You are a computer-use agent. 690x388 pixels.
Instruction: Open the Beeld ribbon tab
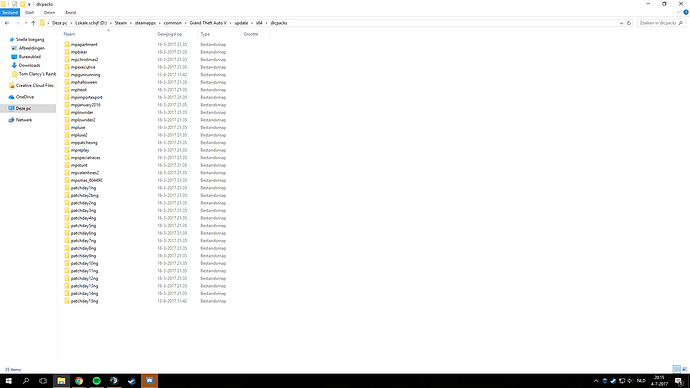coord(70,12)
